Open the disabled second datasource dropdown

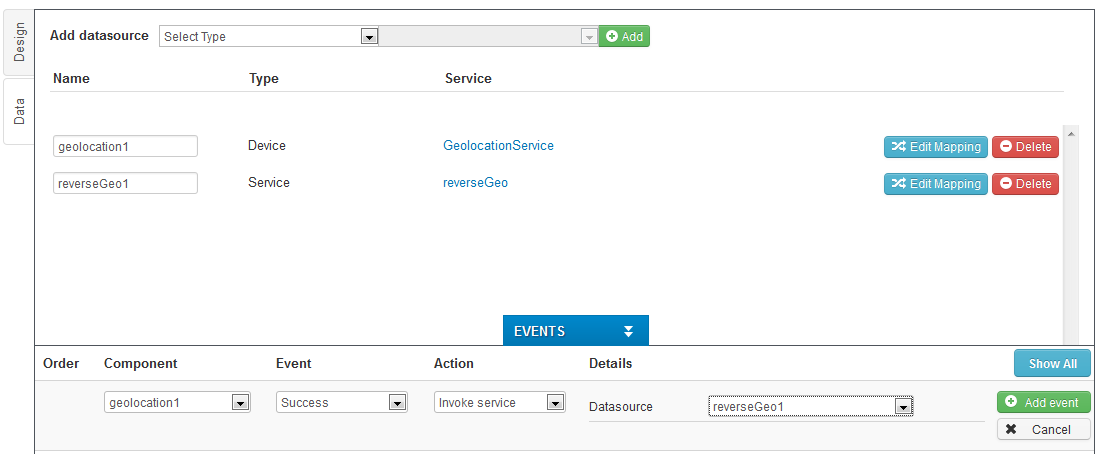488,36
